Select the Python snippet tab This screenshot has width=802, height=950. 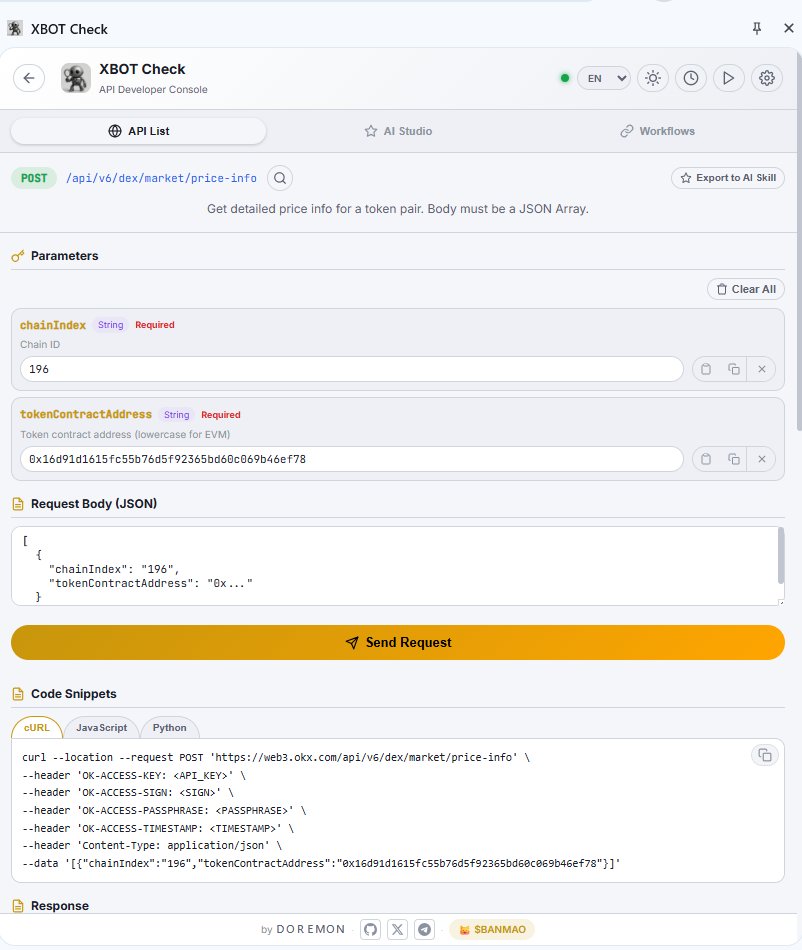[170, 728]
